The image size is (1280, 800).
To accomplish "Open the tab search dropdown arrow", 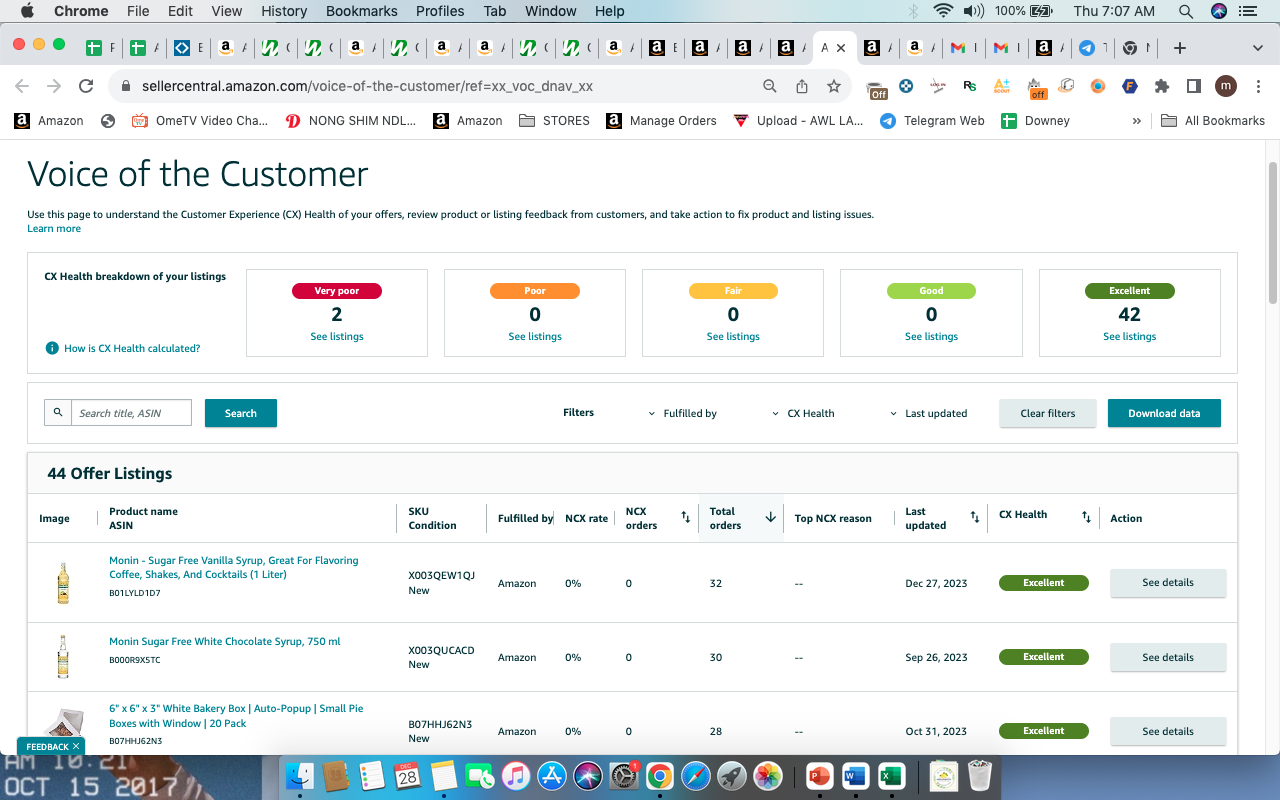I will click(1258, 48).
